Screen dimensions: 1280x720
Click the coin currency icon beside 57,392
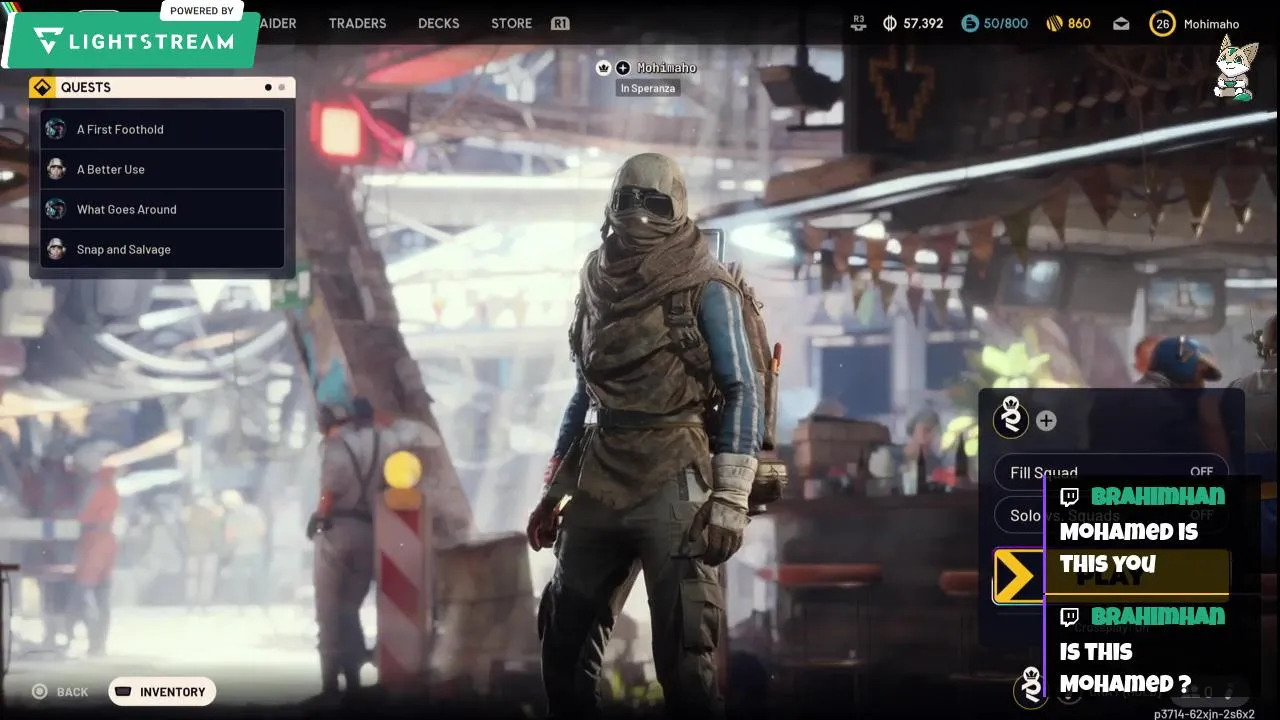coord(890,23)
